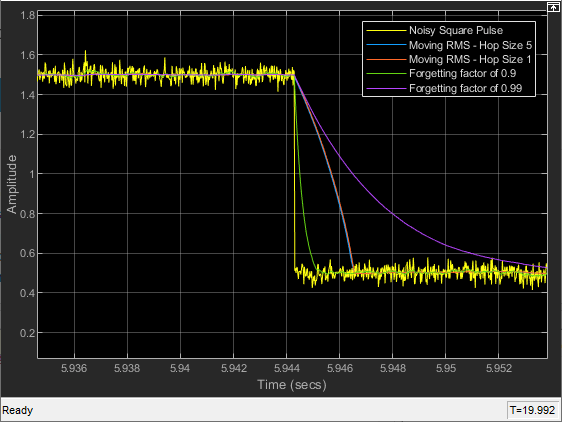Click the 0.6 y-axis tick label
Image resolution: width=562 pixels, height=422 pixels.
point(27,253)
